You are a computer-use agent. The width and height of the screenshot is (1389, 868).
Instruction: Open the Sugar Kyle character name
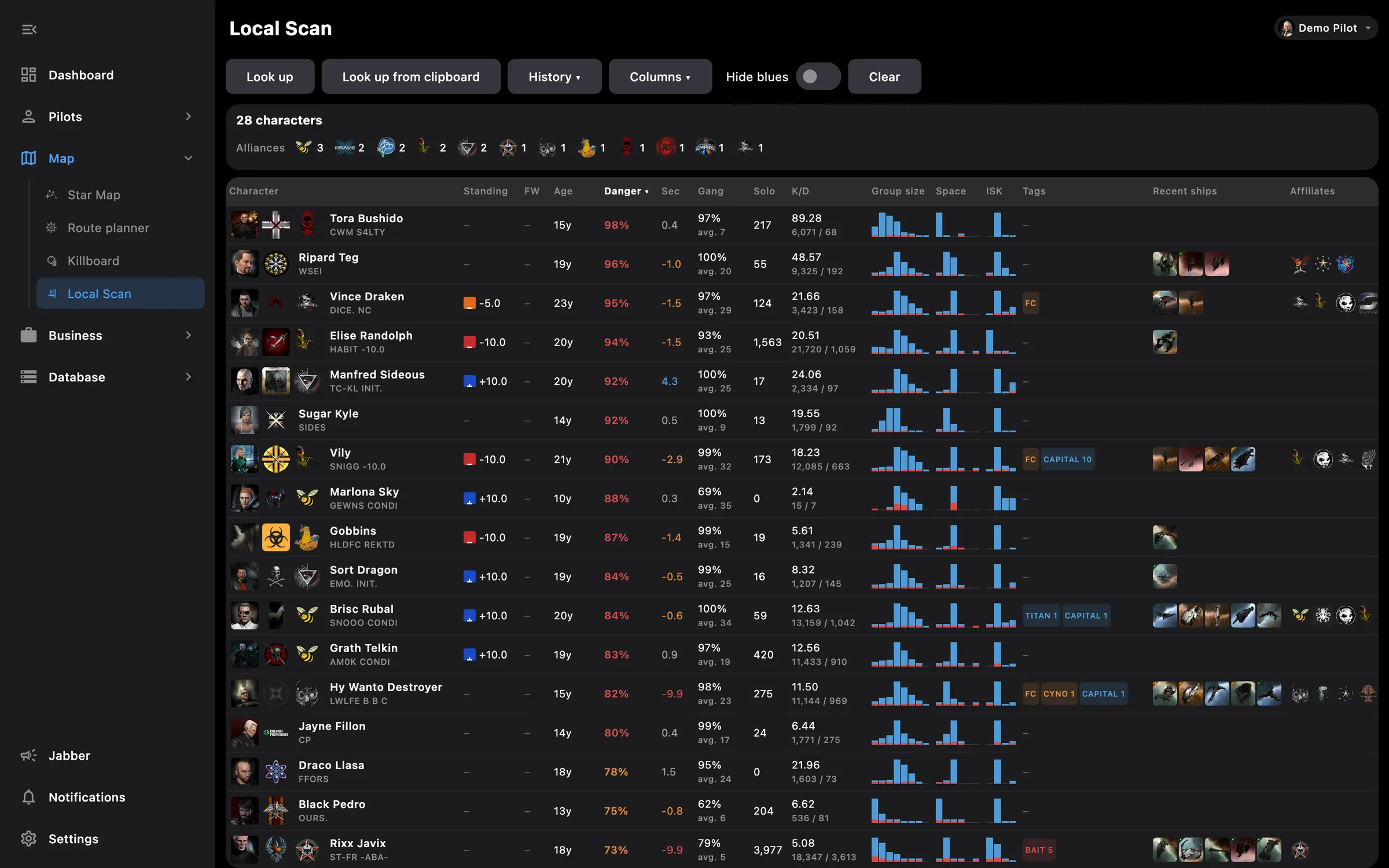[x=328, y=414]
